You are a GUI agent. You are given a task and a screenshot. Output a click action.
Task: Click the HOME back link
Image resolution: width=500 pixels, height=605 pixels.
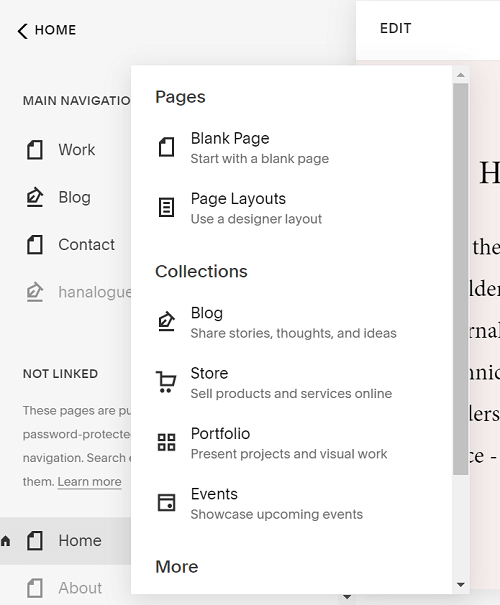(55, 30)
